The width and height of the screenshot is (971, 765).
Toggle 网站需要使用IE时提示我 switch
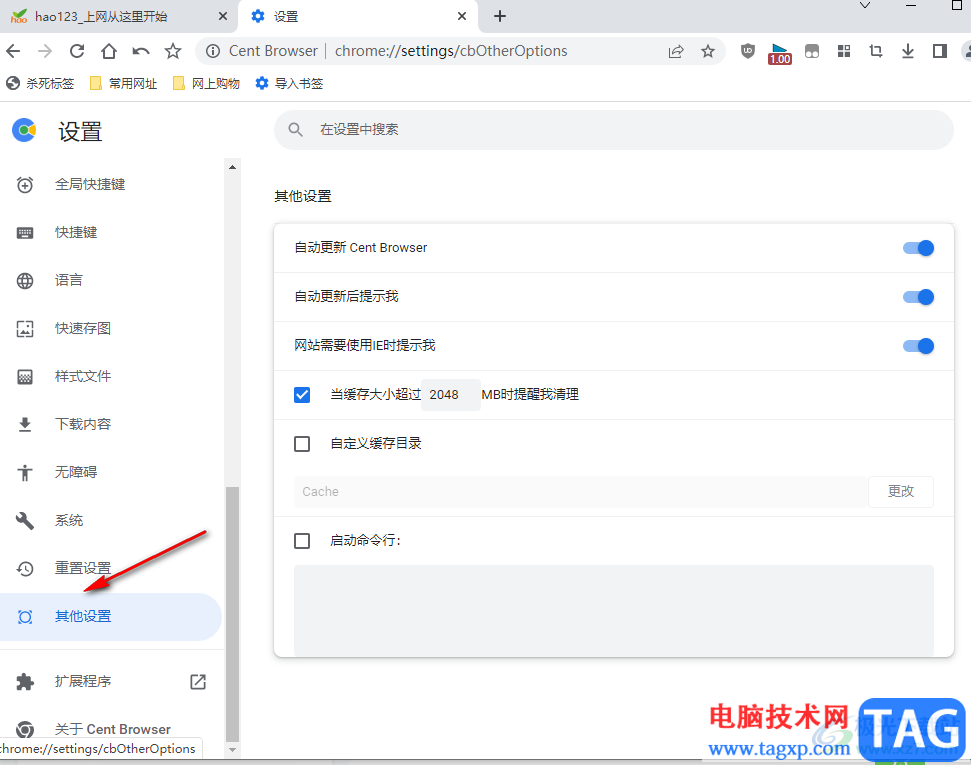[x=918, y=346]
